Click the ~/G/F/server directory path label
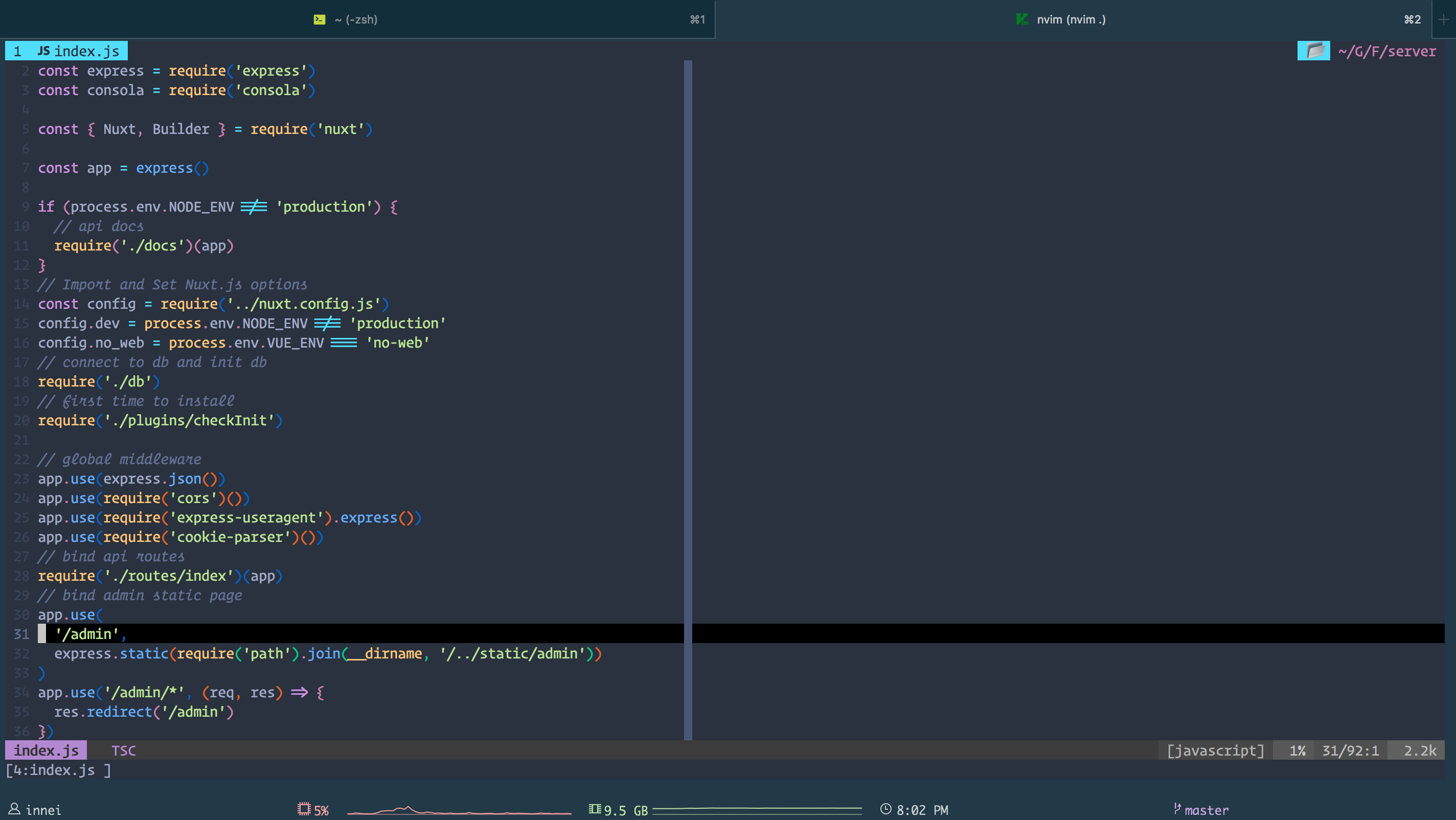The width and height of the screenshot is (1456, 820). click(1387, 52)
